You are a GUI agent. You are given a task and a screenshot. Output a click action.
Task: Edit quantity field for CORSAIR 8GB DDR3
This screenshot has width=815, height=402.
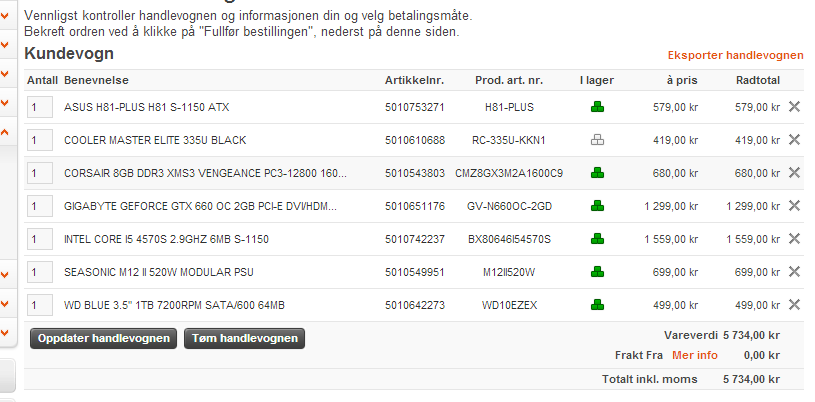pos(40,173)
